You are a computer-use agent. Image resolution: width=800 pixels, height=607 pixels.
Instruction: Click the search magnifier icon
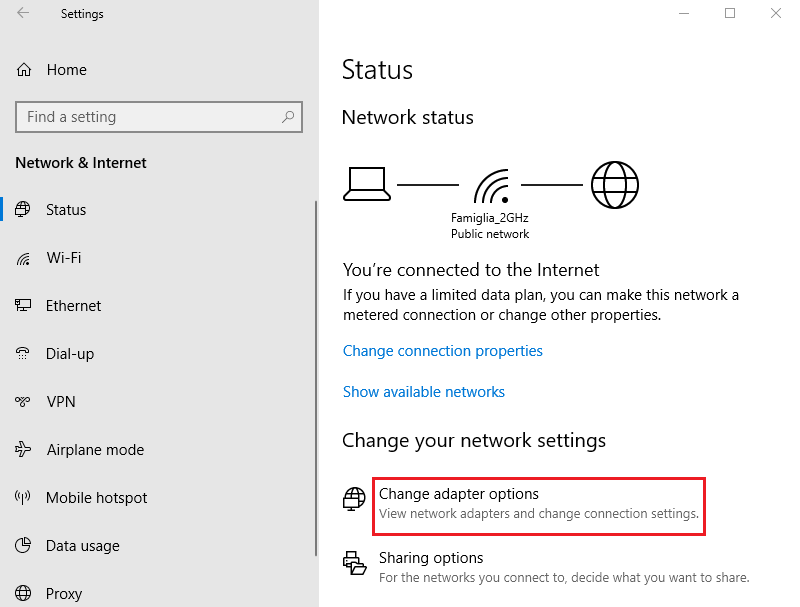coord(288,117)
